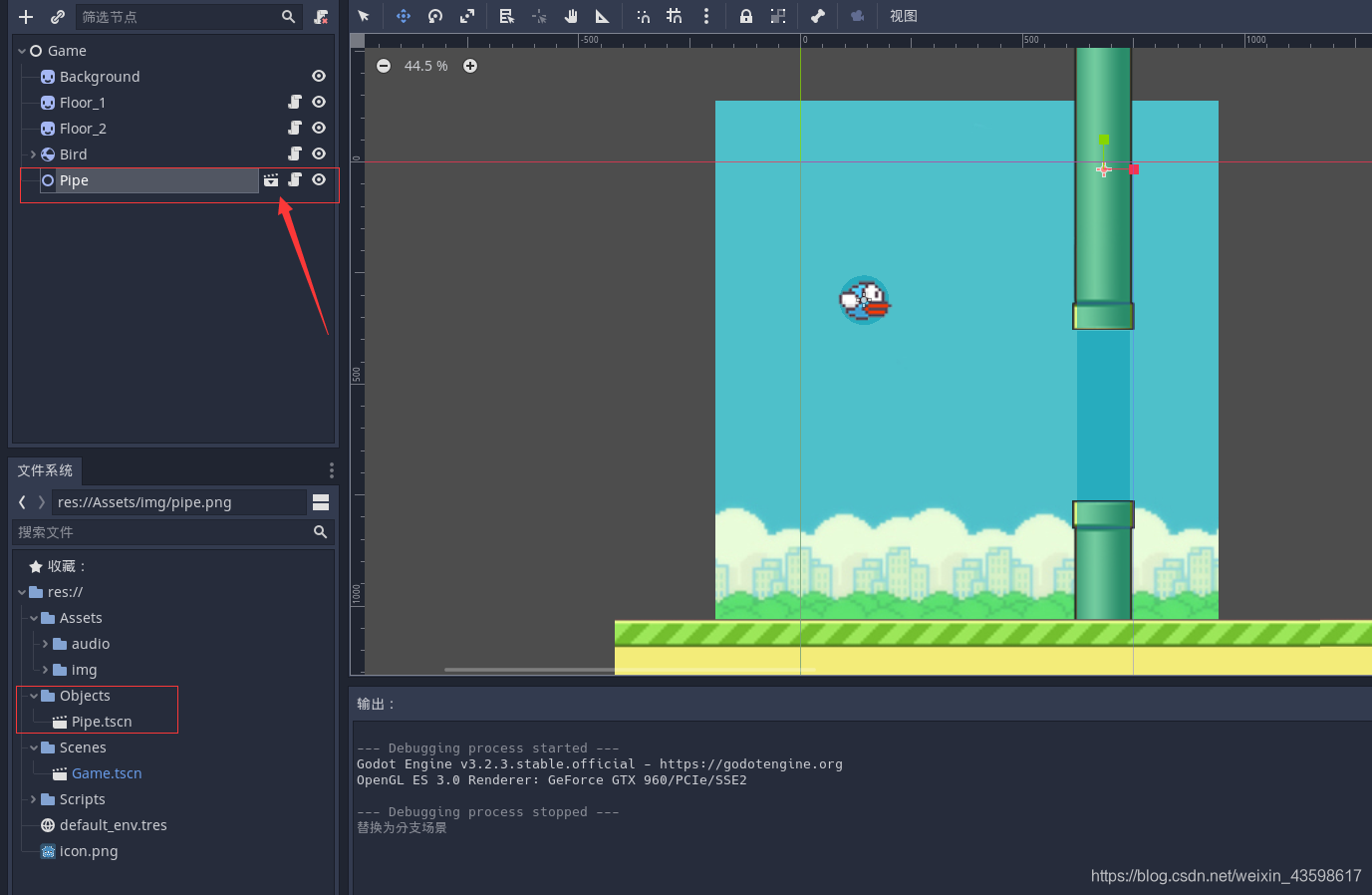Select the Pipe.tscn file
This screenshot has width=1372, height=895.
[102, 722]
